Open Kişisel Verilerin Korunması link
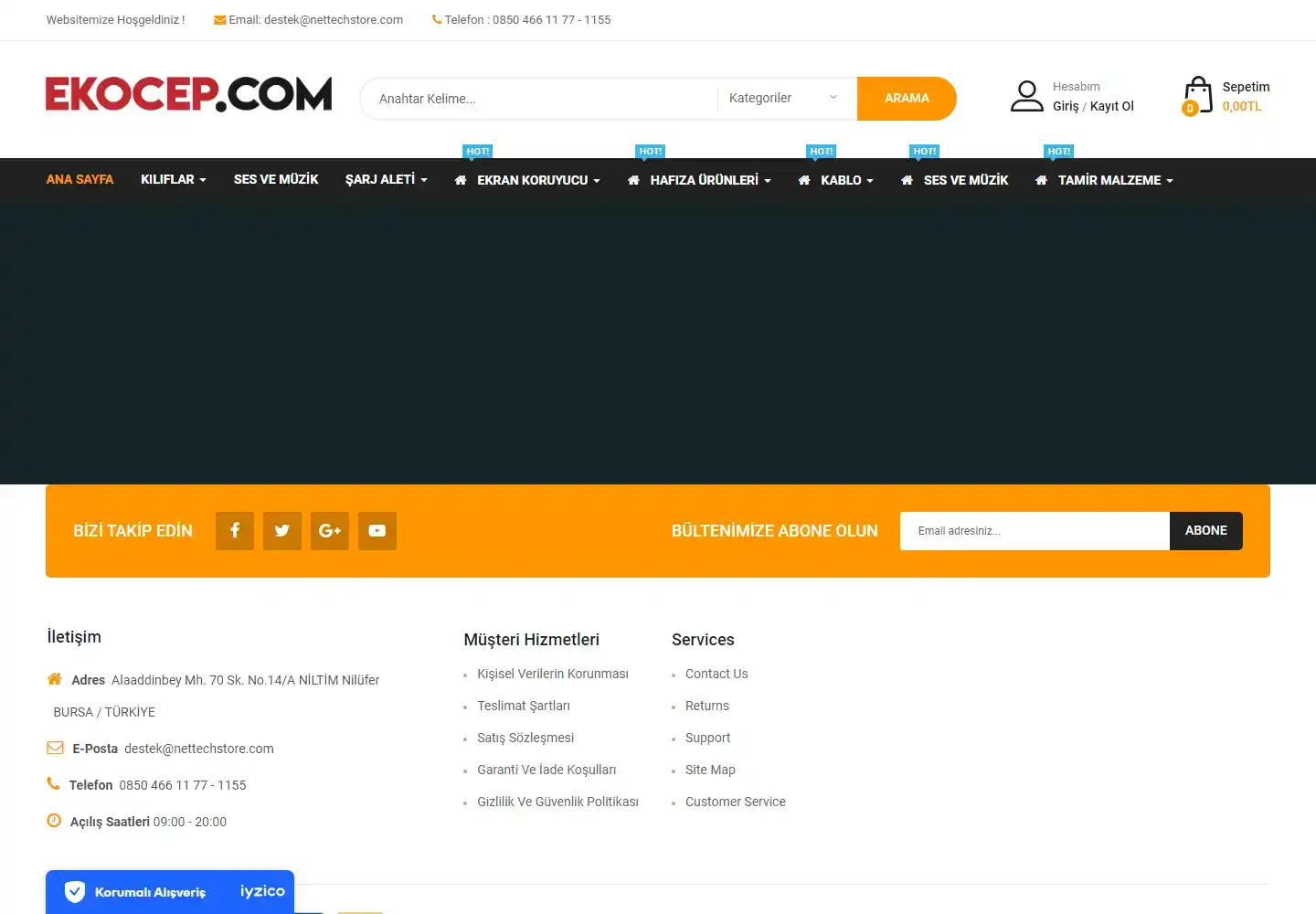1316x914 pixels. [x=553, y=674]
